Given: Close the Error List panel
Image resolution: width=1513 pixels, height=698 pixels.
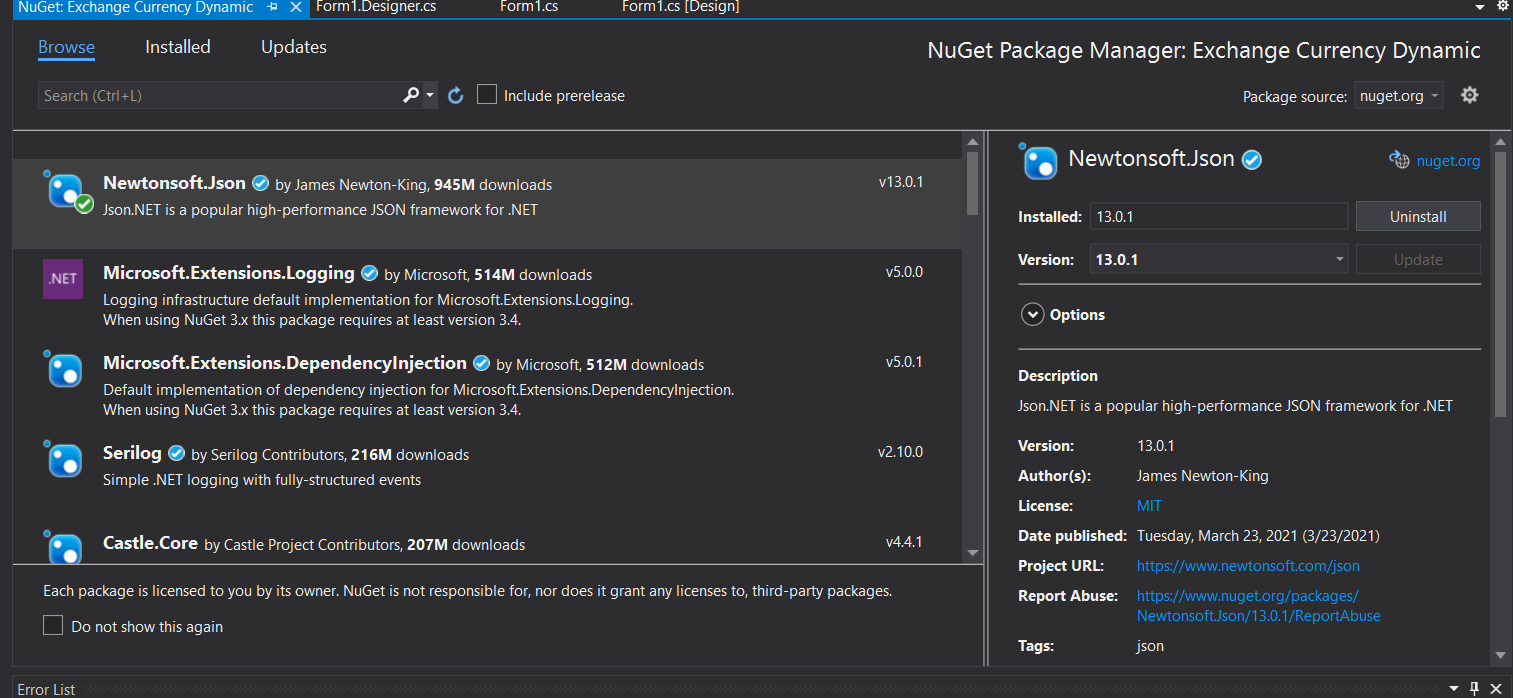Looking at the screenshot, I should (1496, 689).
